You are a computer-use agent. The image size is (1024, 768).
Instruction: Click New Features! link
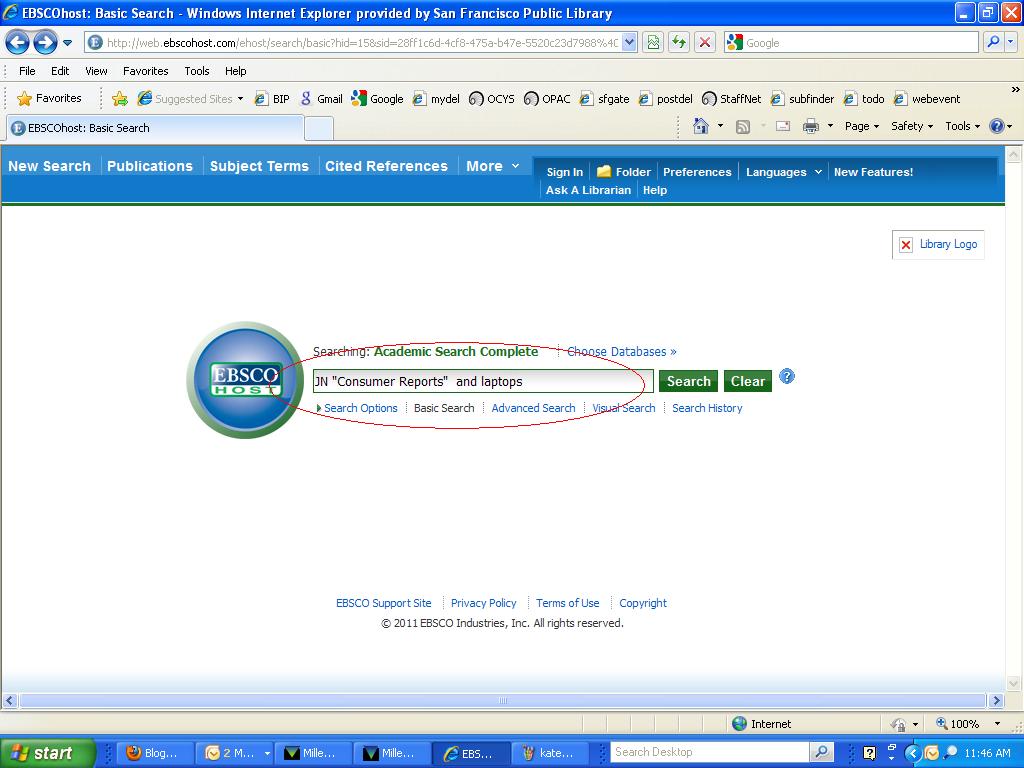click(873, 172)
